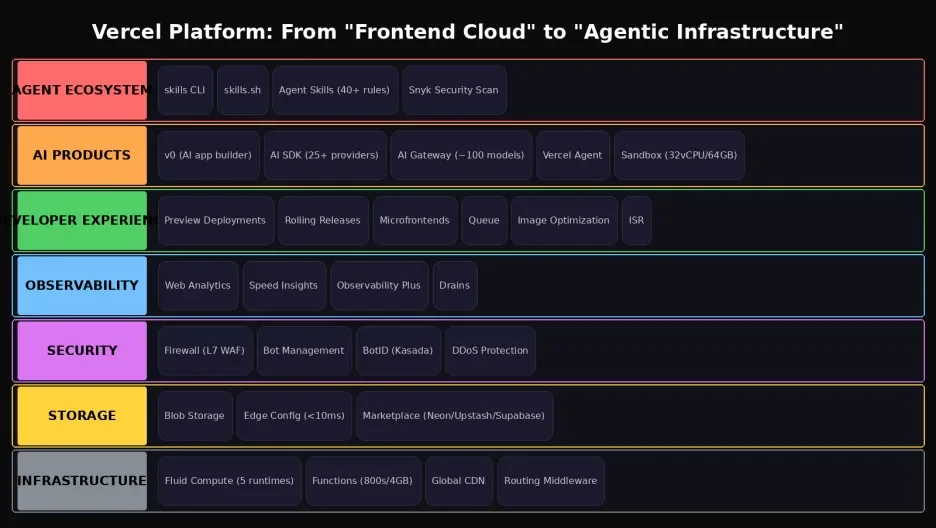Image resolution: width=936 pixels, height=528 pixels.
Task: Select the Vercel Agent chip
Action: [x=572, y=155]
